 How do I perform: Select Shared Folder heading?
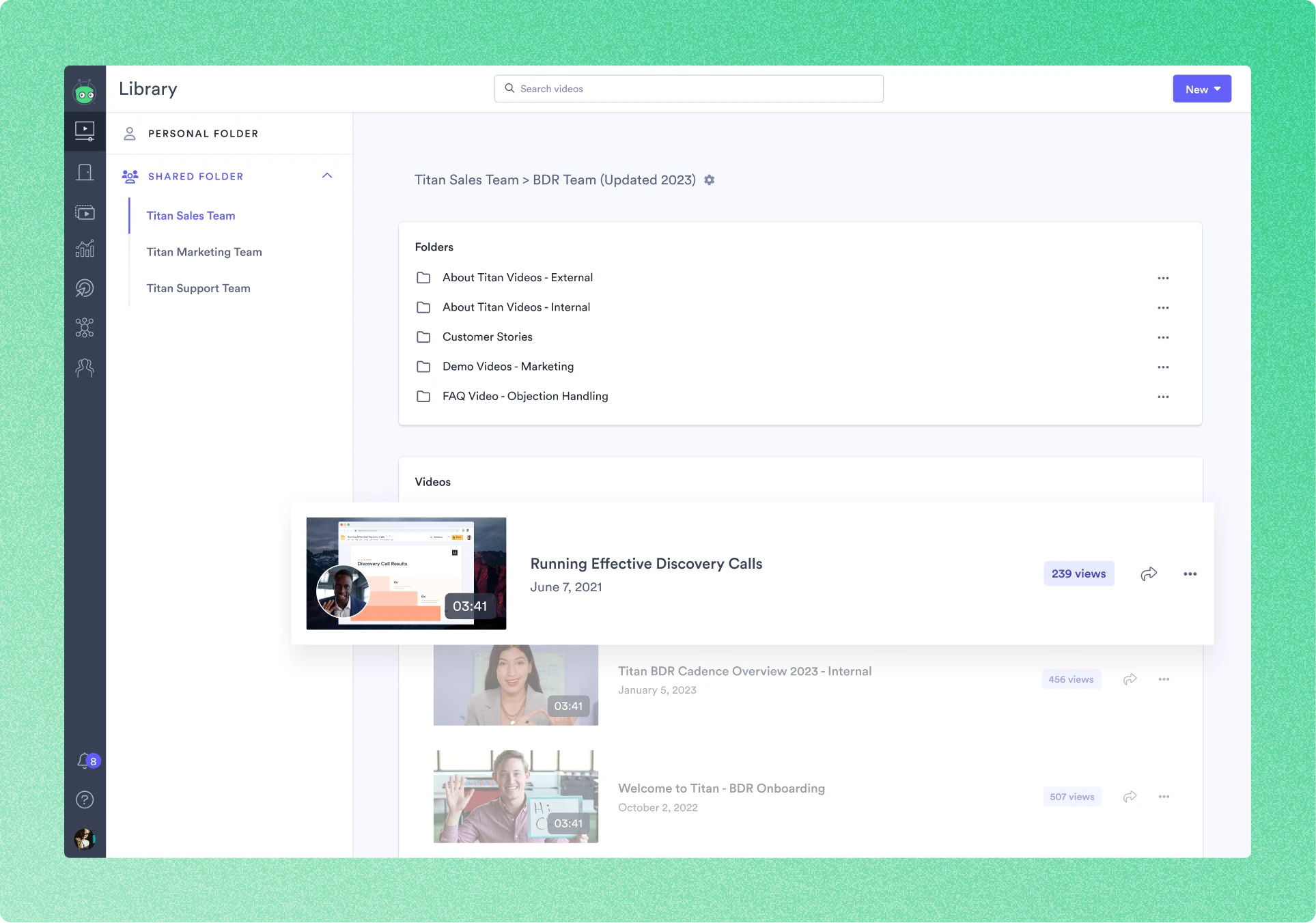(195, 176)
